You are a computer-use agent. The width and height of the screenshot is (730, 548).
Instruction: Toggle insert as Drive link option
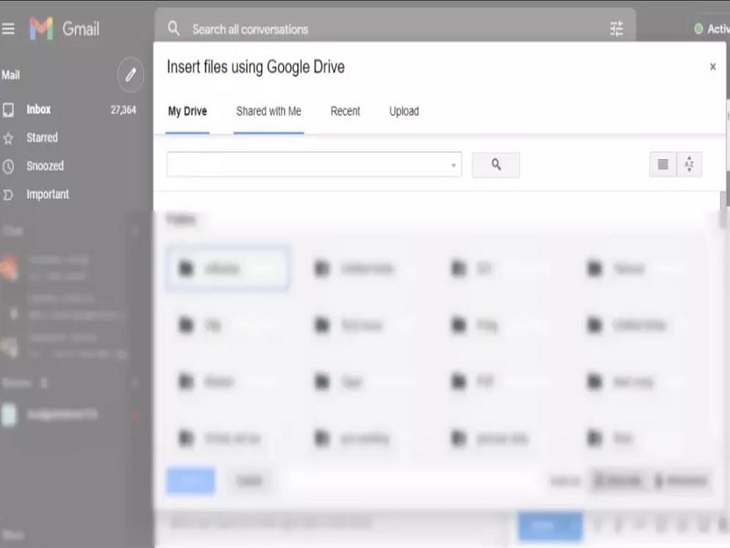click(618, 481)
